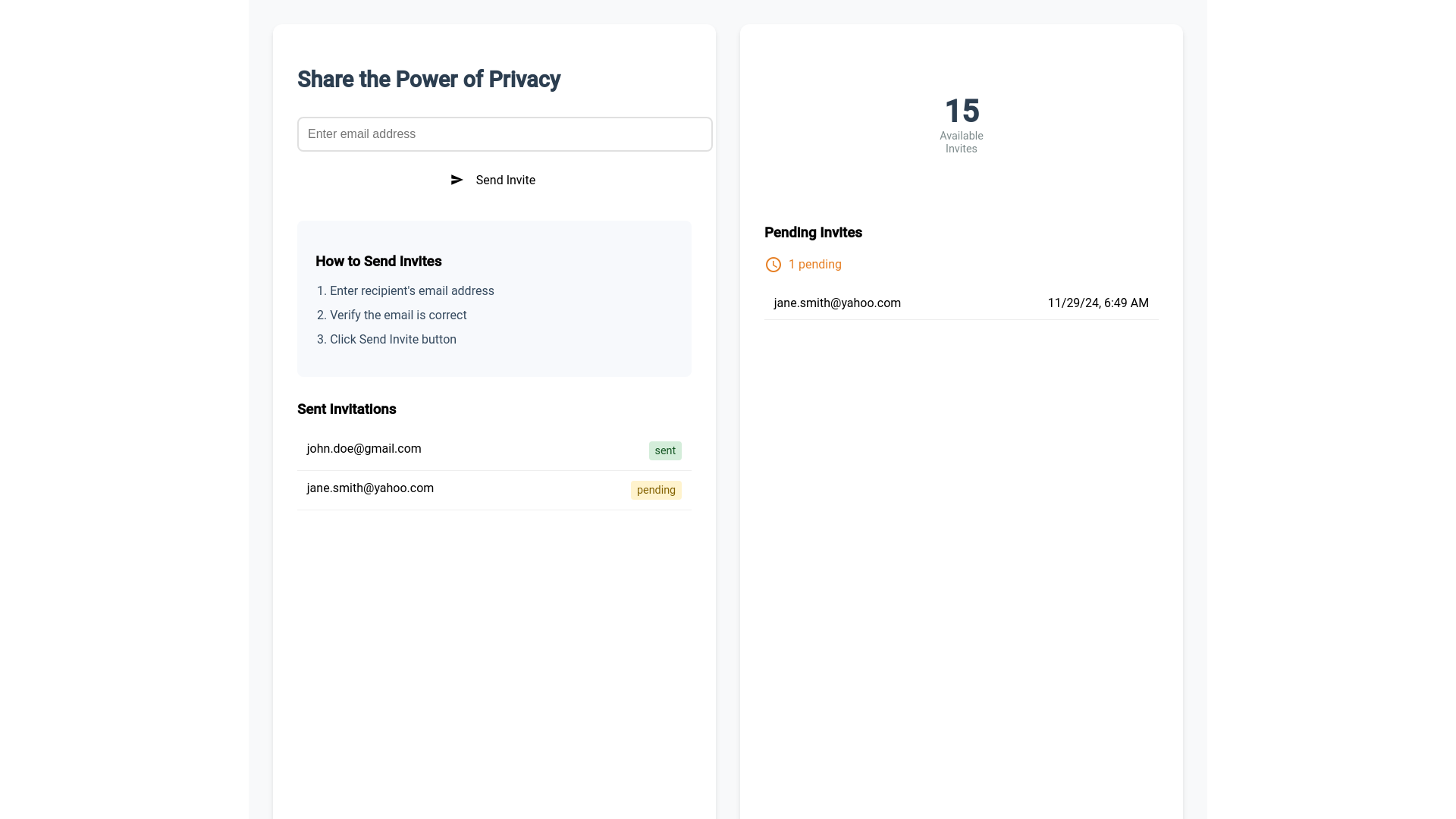Click the orange 1 pending text
This screenshot has width=1456, height=819.
click(x=814, y=265)
